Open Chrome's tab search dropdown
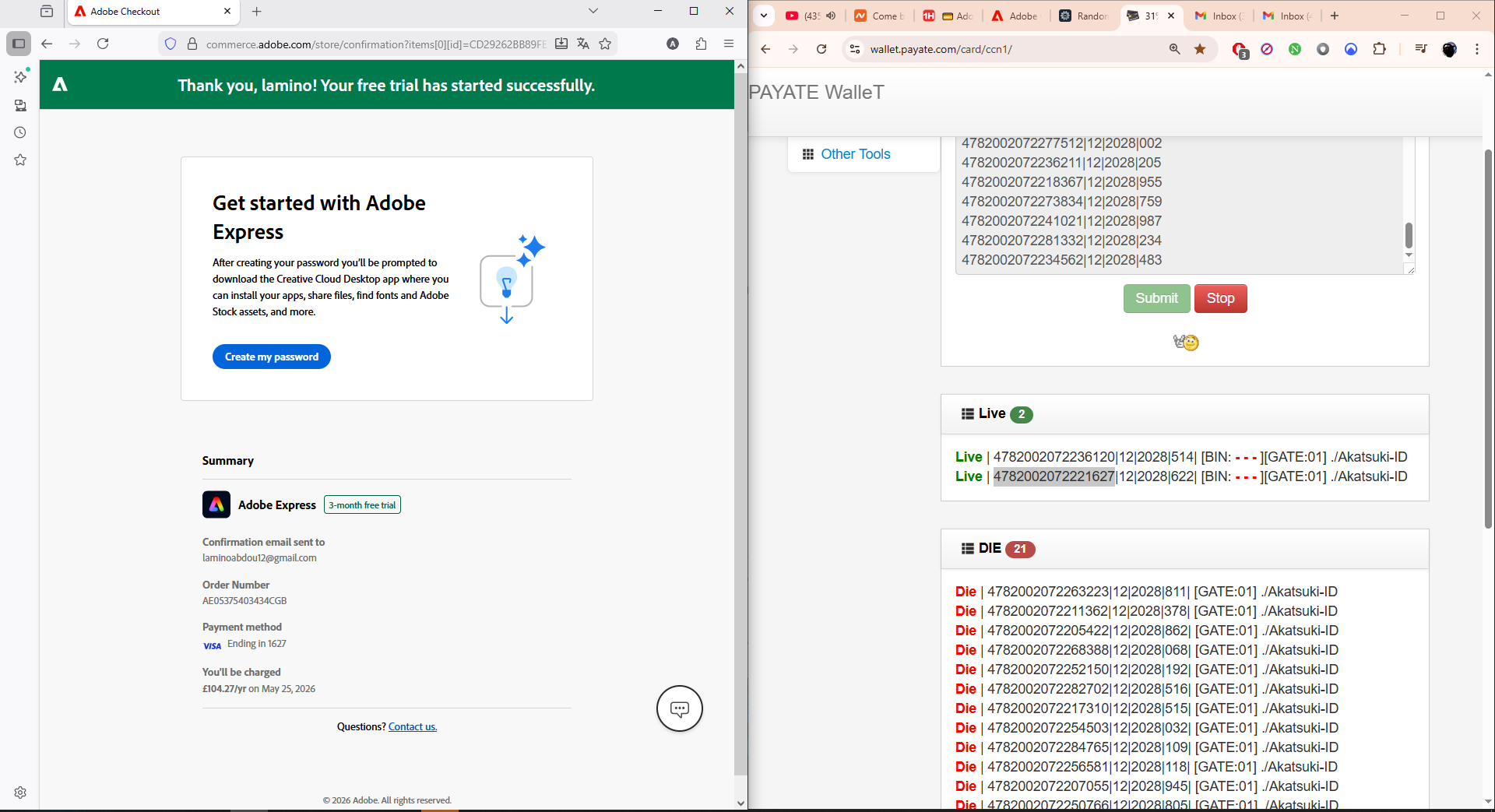This screenshot has height=812, width=1495. [x=764, y=16]
